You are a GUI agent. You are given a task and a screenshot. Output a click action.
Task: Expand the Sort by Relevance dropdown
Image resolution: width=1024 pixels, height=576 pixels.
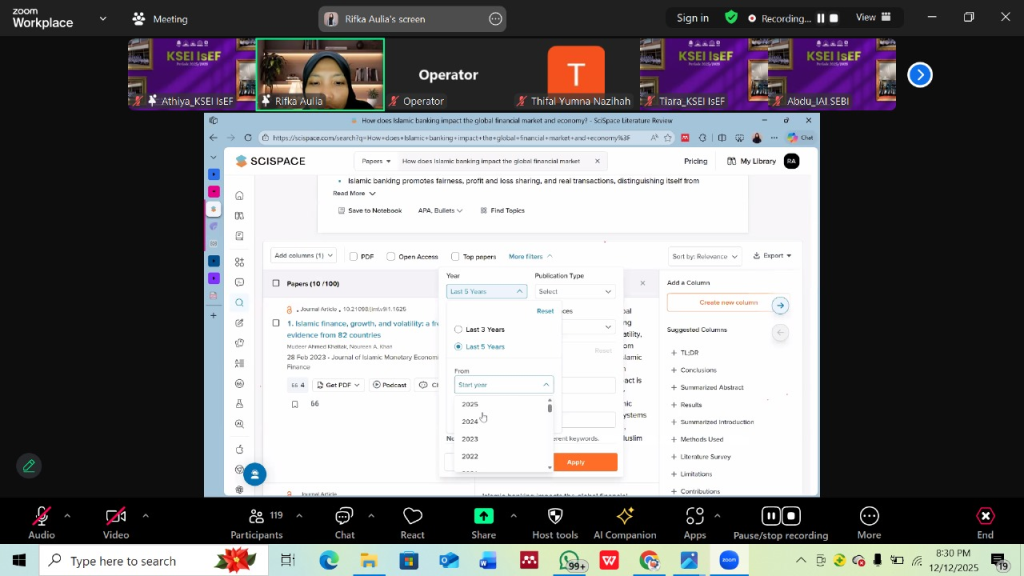click(706, 256)
